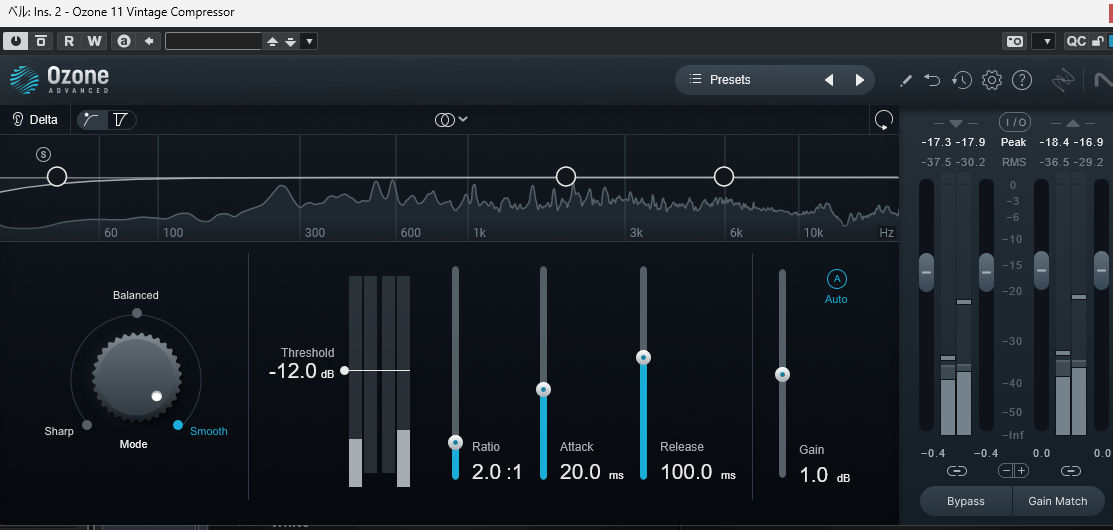Select Balanced compression mode
The width and height of the screenshot is (1113, 530).
[136, 295]
